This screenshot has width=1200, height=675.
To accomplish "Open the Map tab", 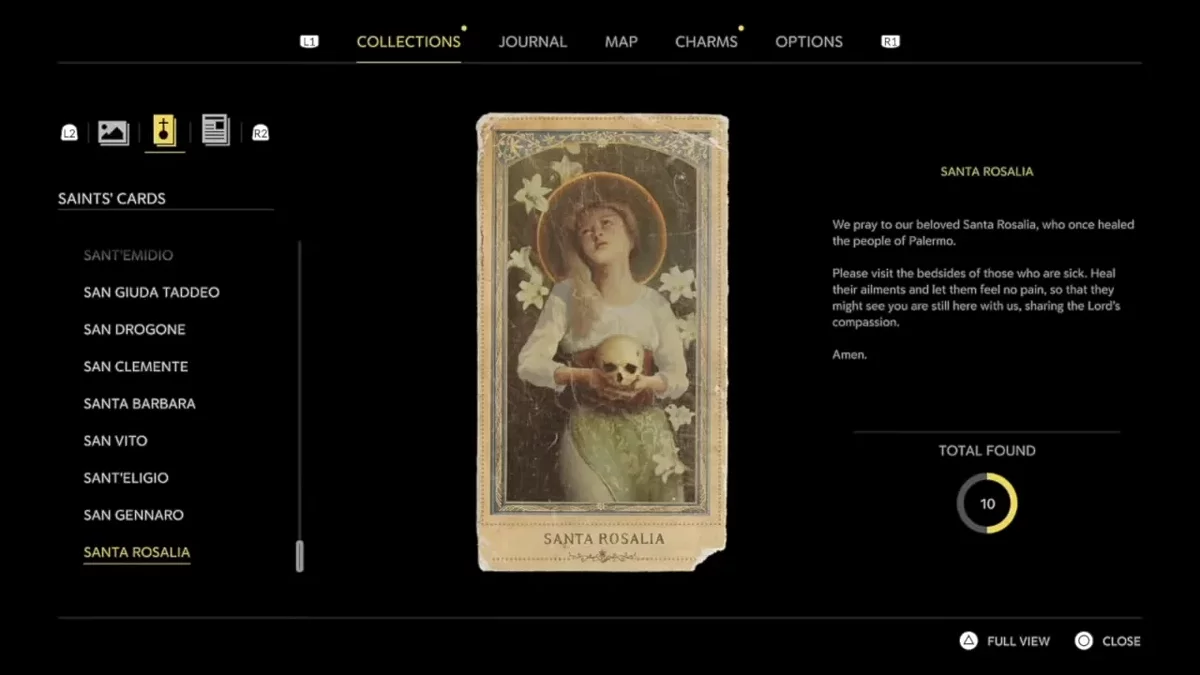I will pos(621,42).
